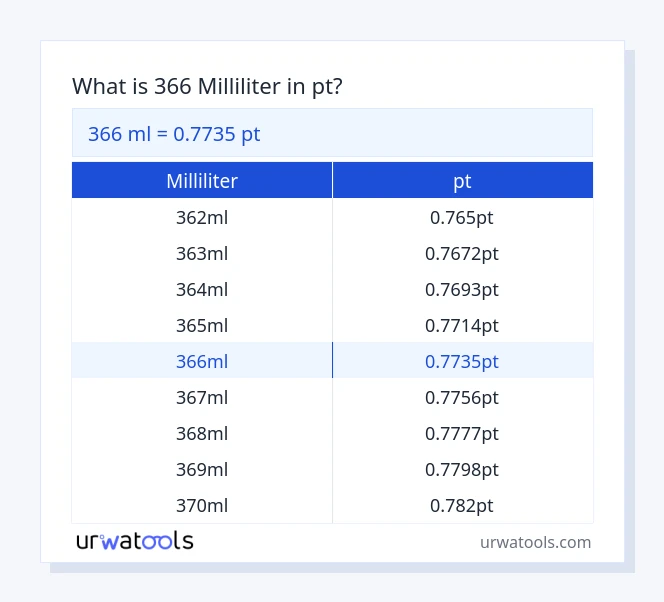Screen dimensions: 664x602
Task: Select the 367ml table cell
Action: pos(202,398)
